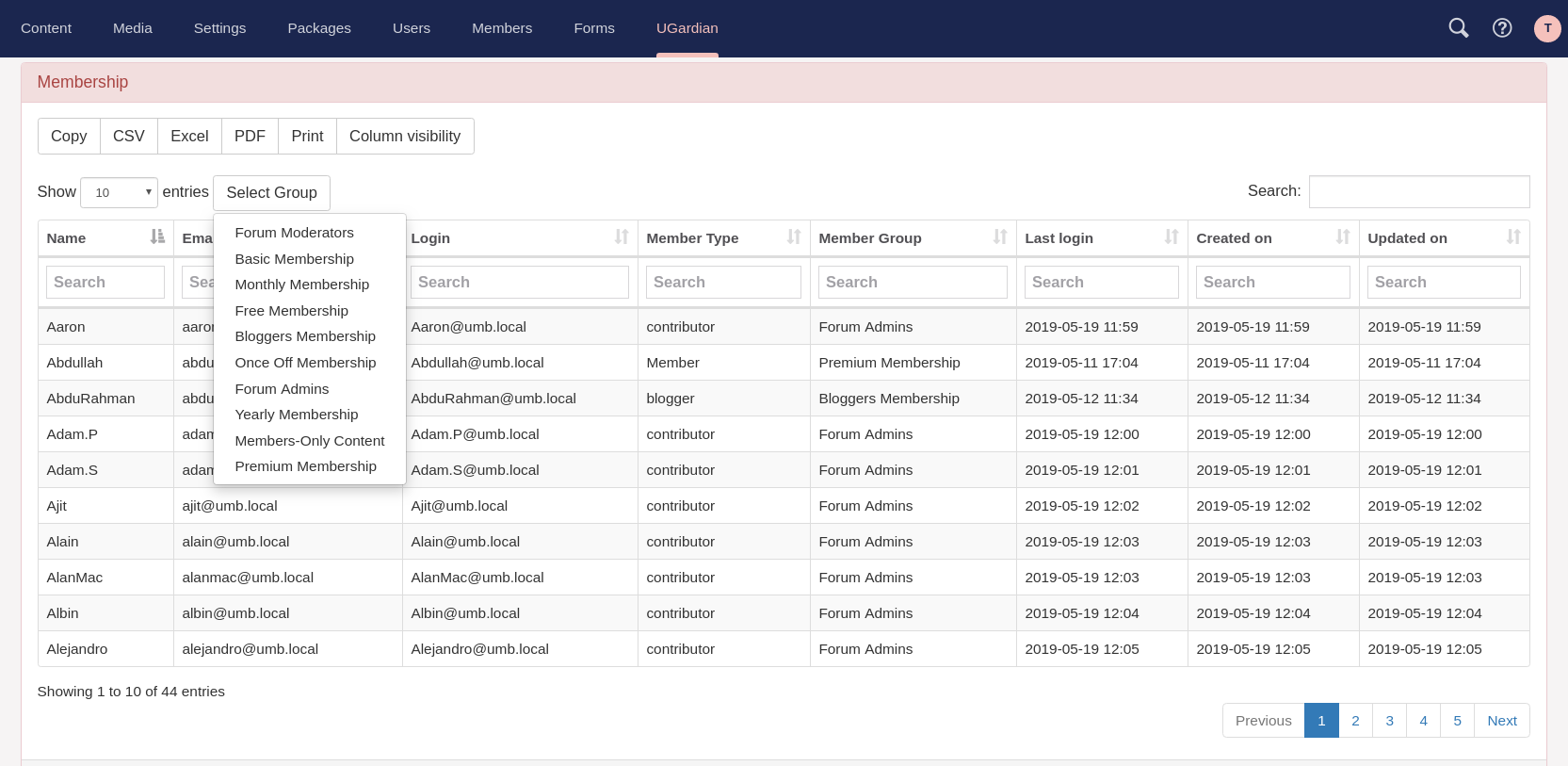Focus the global table Search field
The image size is (1568, 766).
[1418, 192]
